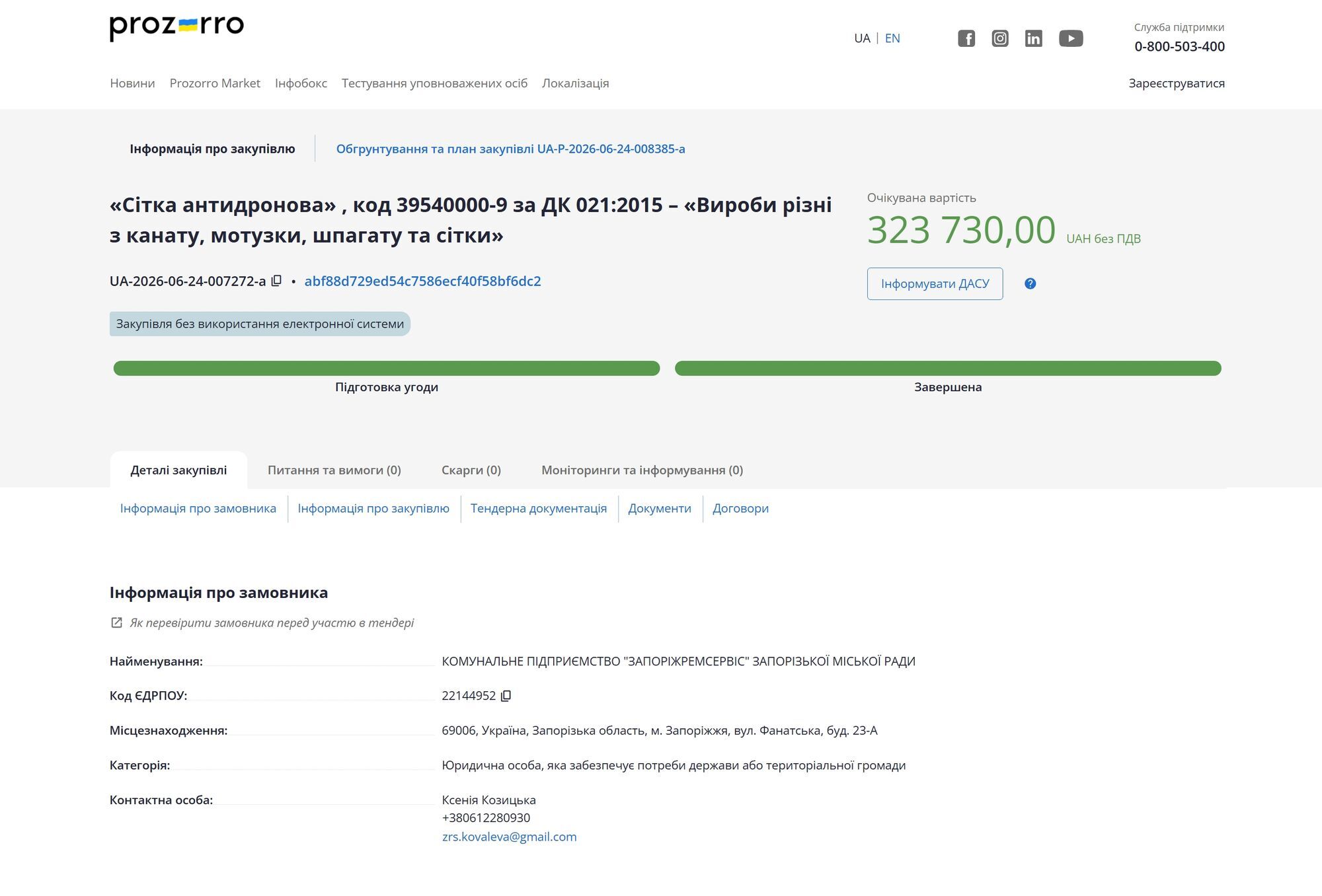This screenshot has height=896, width=1322.
Task: Jump to the Документи section
Action: [660, 508]
